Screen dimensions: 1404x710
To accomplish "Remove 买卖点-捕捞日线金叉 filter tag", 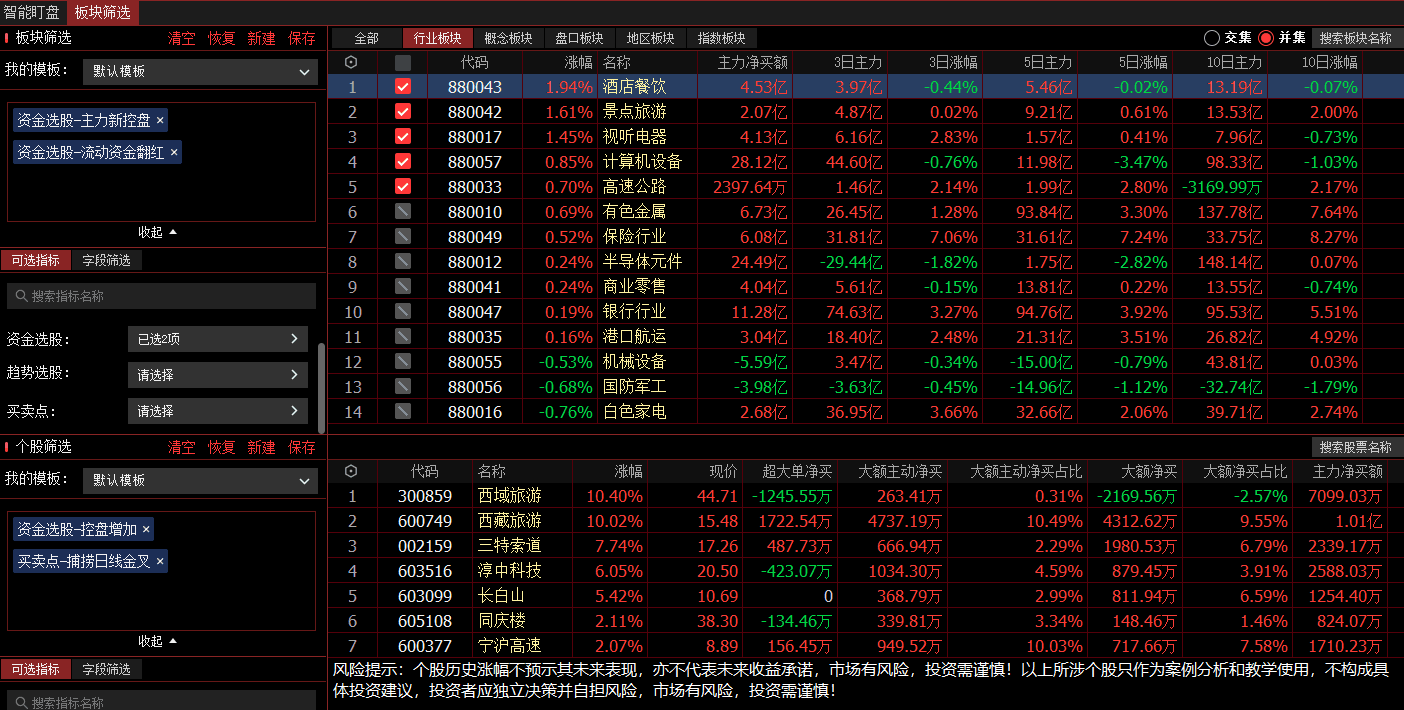I will (x=160, y=561).
